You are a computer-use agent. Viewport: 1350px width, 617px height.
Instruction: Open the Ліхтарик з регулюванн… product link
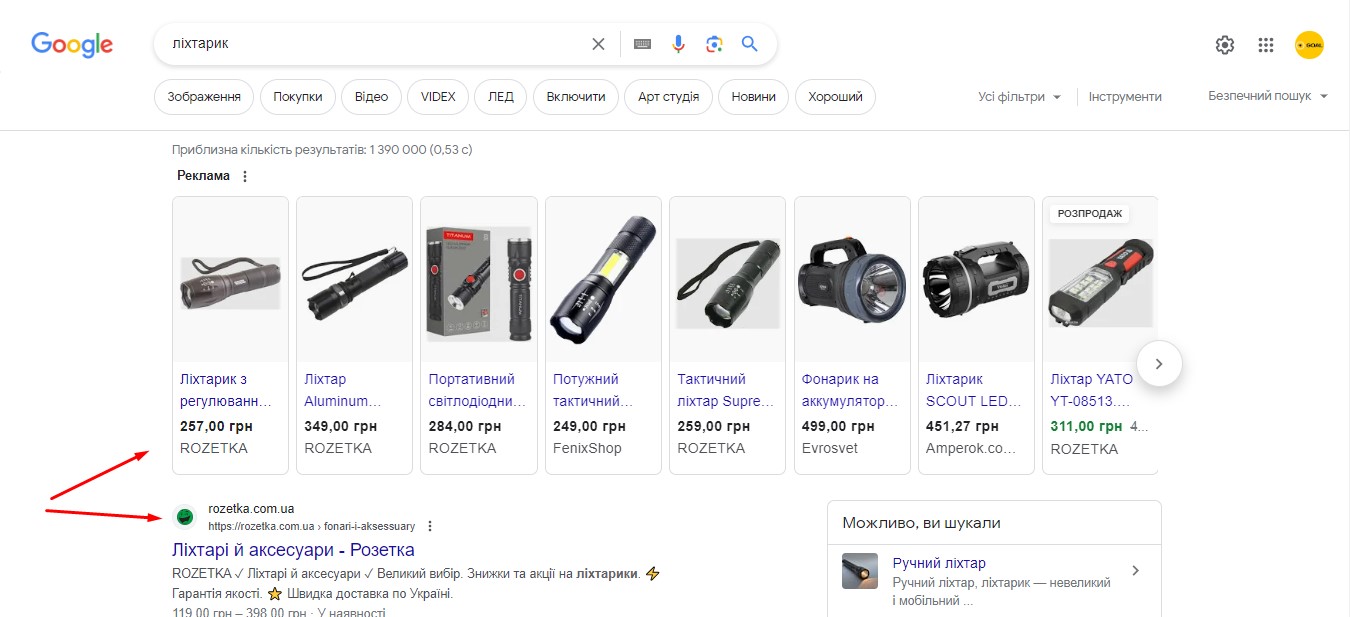point(226,390)
